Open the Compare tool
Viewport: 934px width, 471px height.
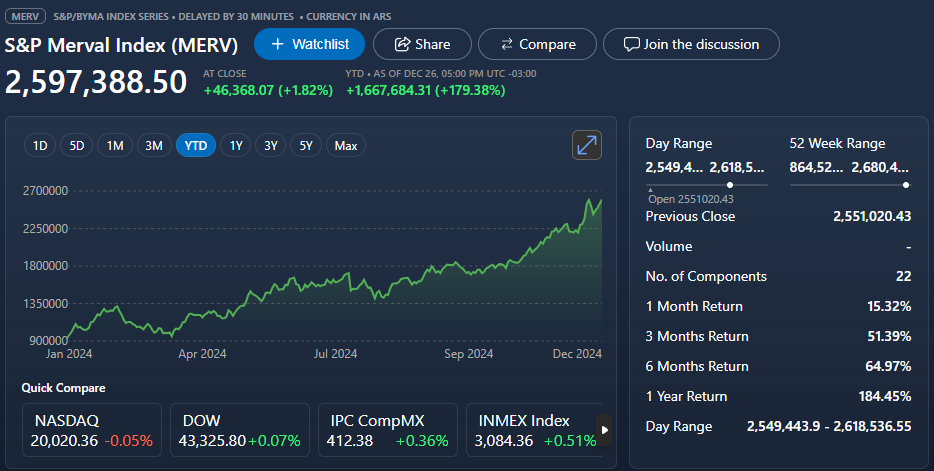tap(537, 44)
